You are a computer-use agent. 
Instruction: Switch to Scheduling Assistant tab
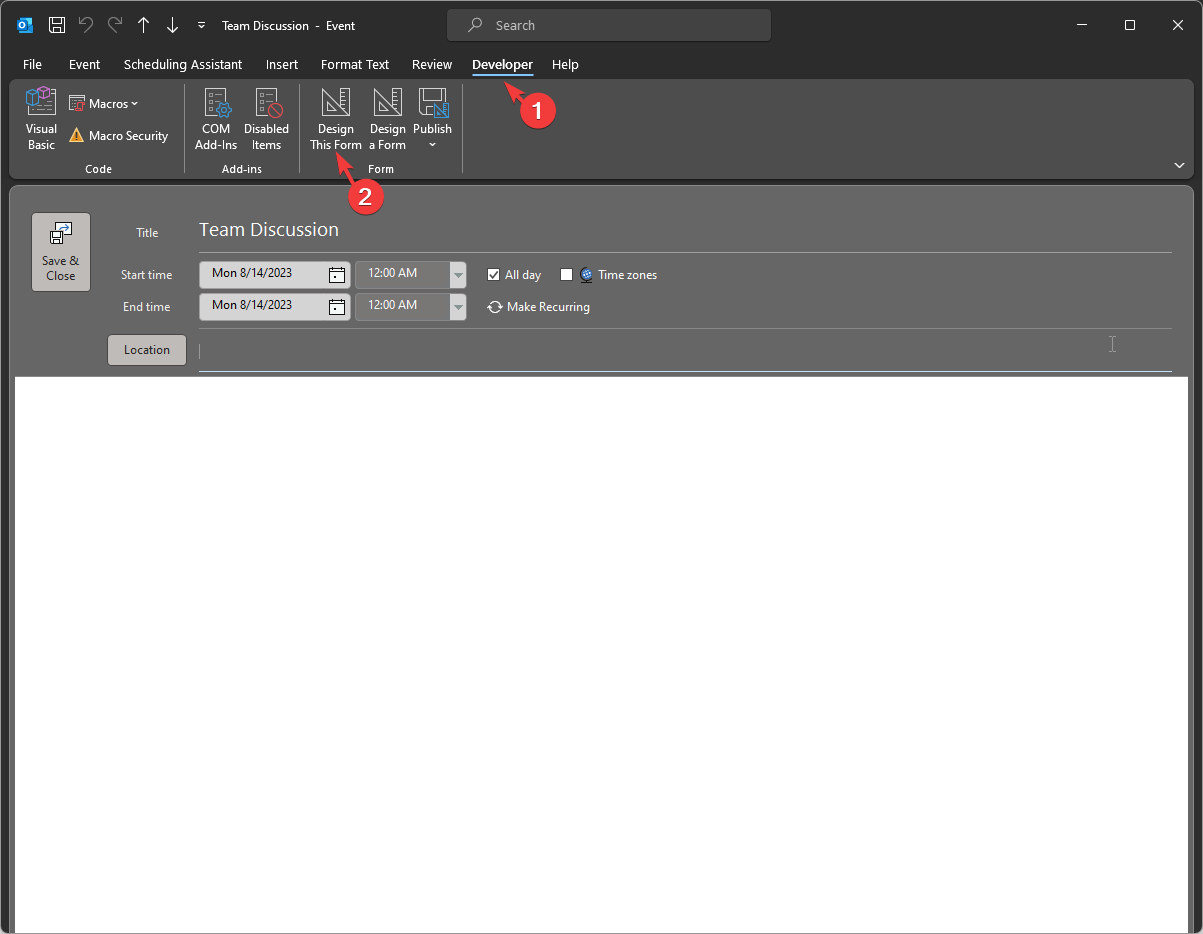(183, 64)
